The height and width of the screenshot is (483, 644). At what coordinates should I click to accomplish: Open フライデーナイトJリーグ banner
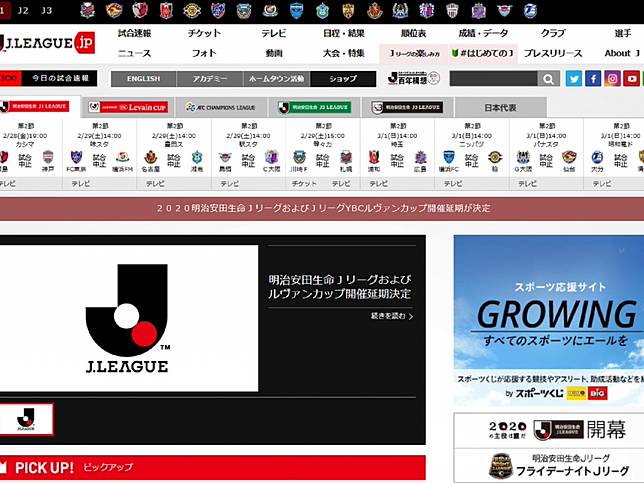click(x=549, y=465)
